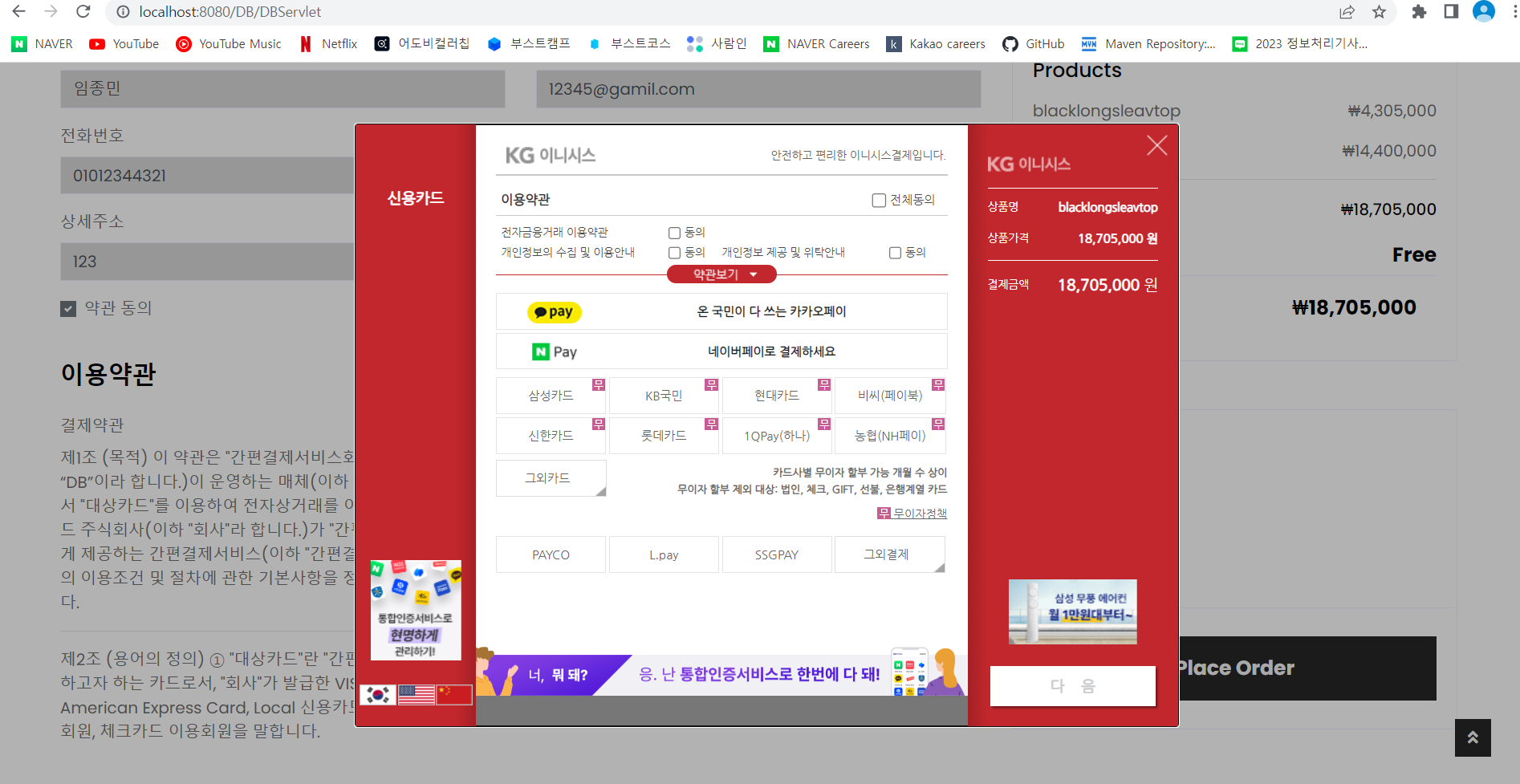Reload the page with refresh icon
This screenshot has width=1520, height=784.
pos(83,12)
